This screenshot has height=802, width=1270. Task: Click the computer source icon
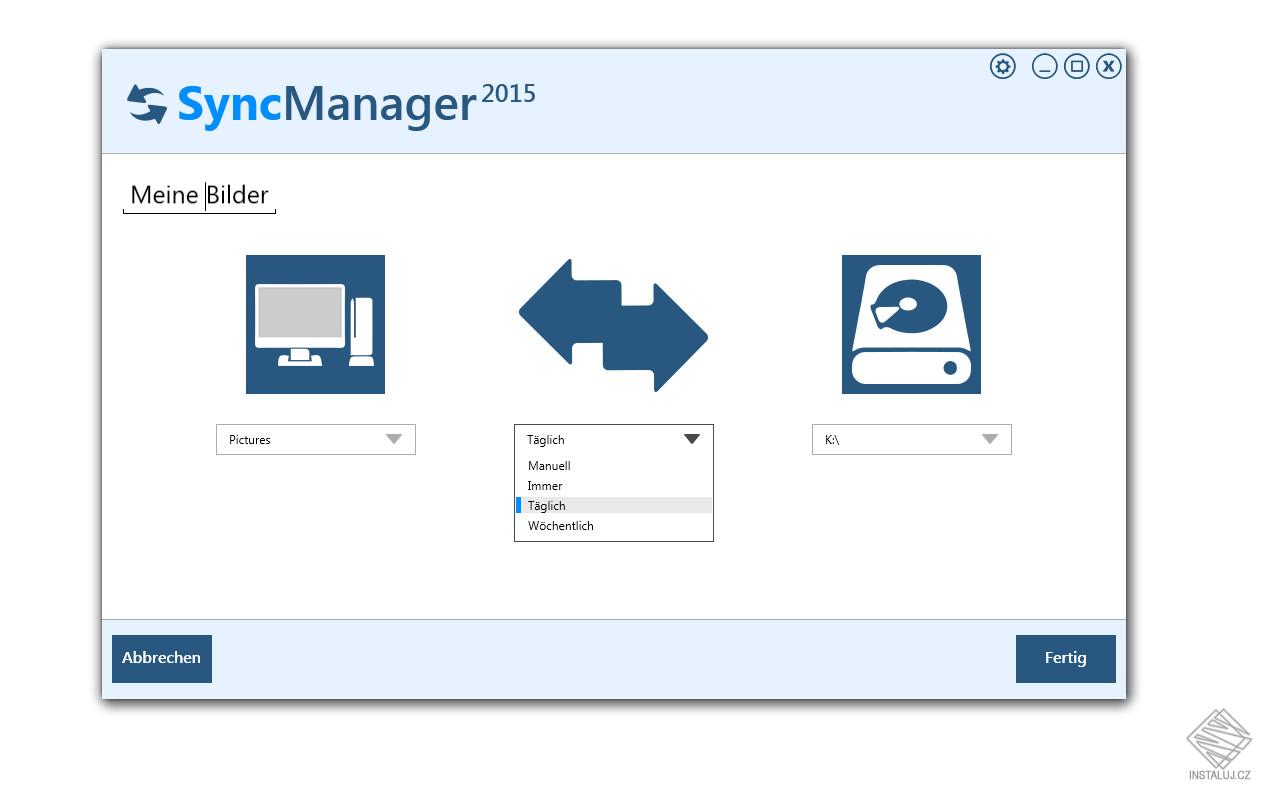[x=315, y=324]
